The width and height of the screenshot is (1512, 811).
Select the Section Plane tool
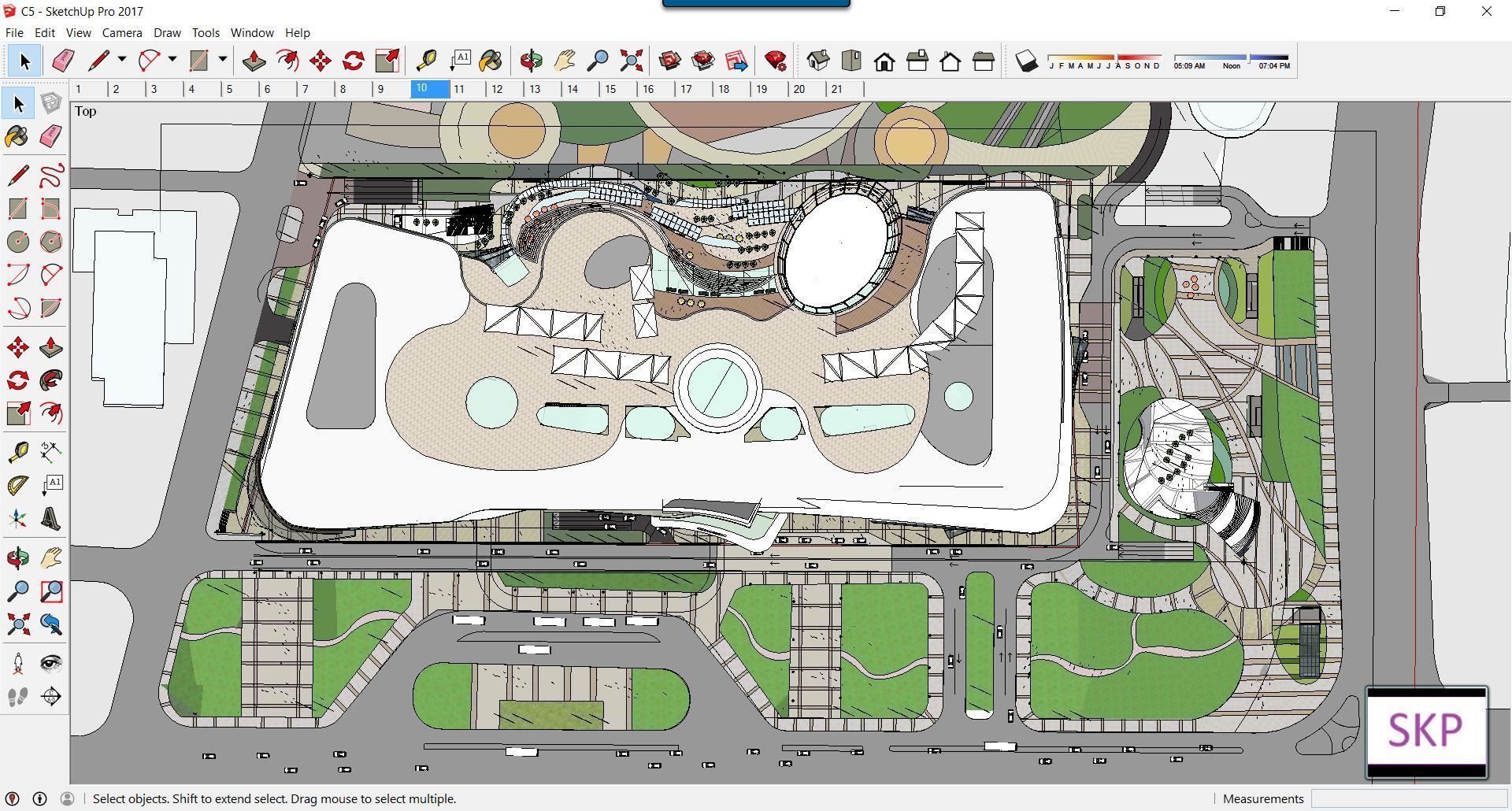click(x=51, y=696)
